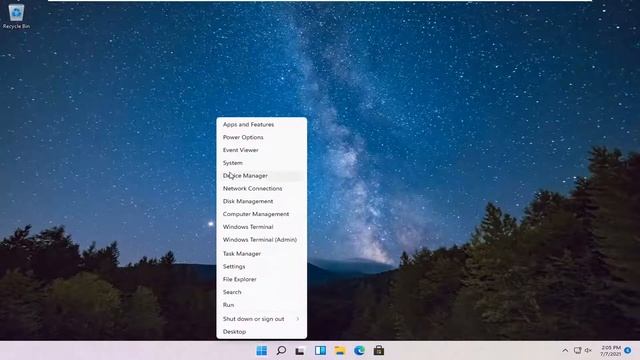The width and height of the screenshot is (640, 360).
Task: Choose Search in the context menu
Action: 262,292
